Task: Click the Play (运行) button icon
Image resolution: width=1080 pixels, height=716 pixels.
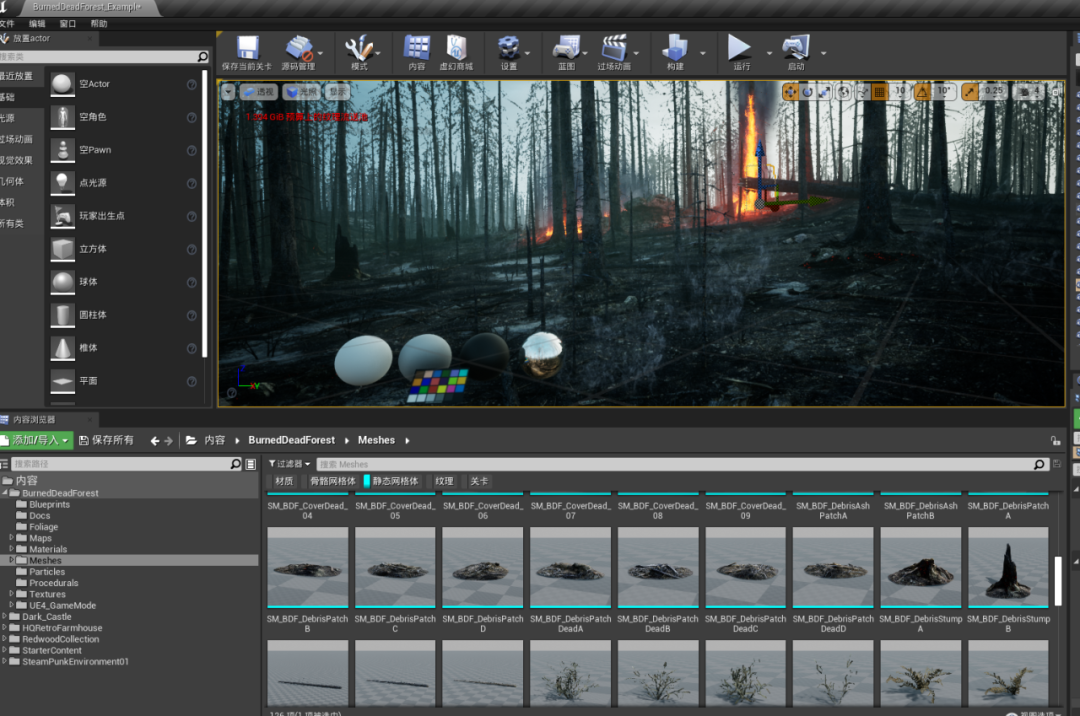Action: click(x=738, y=48)
